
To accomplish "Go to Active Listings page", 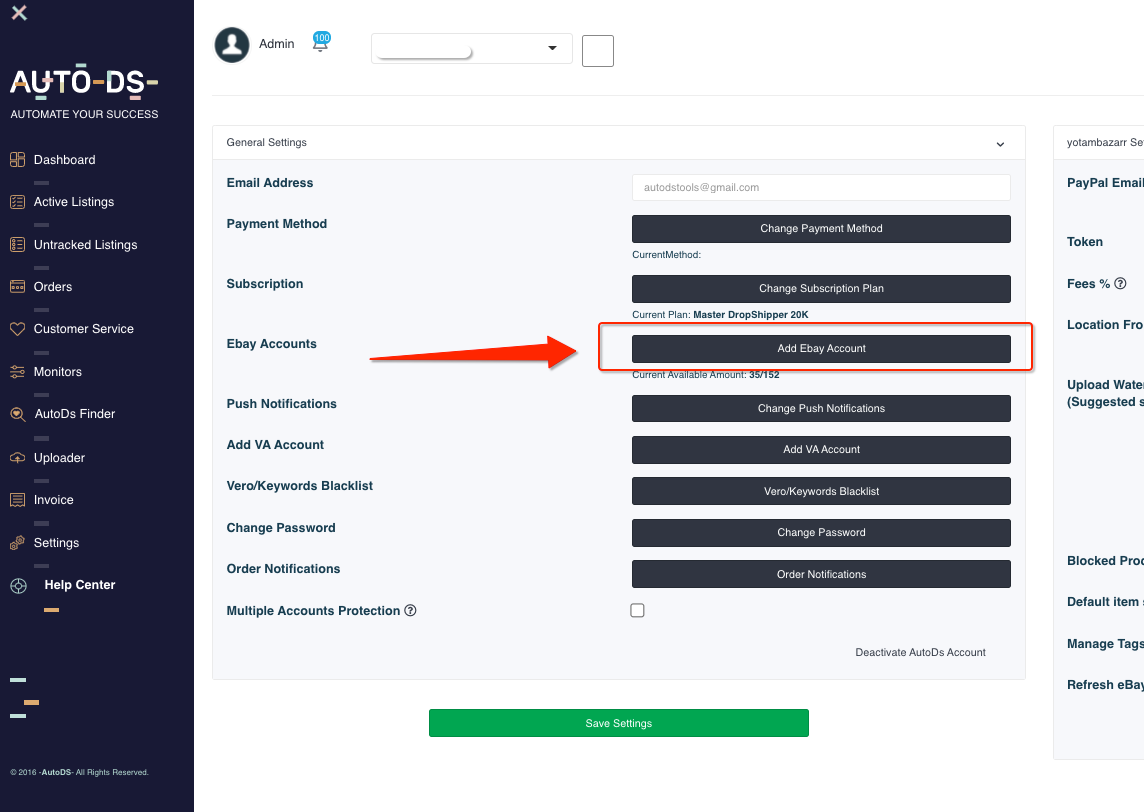I will click(x=74, y=202).
